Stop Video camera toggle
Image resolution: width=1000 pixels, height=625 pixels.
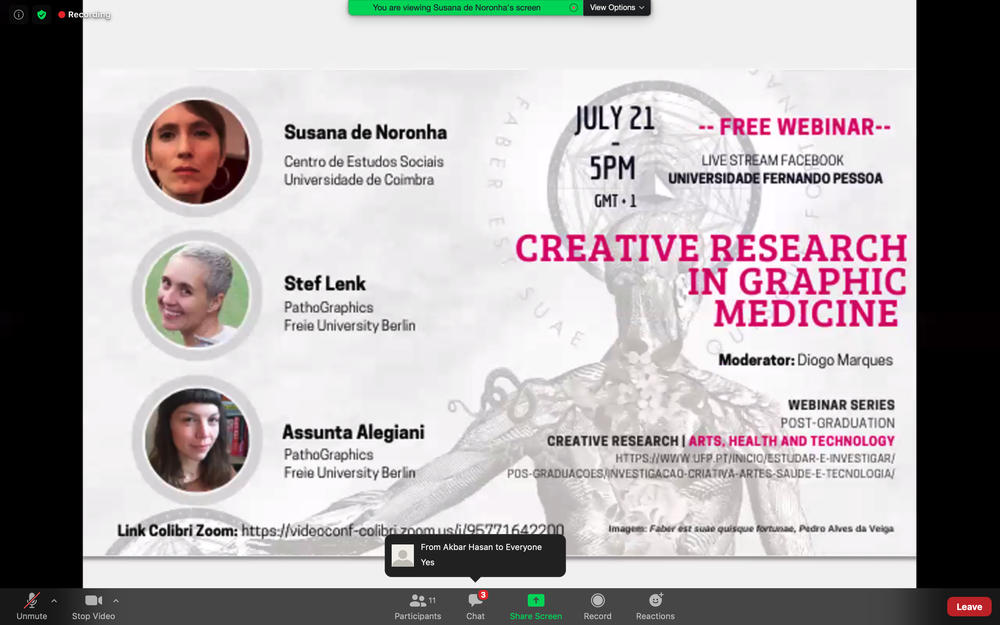pos(93,605)
